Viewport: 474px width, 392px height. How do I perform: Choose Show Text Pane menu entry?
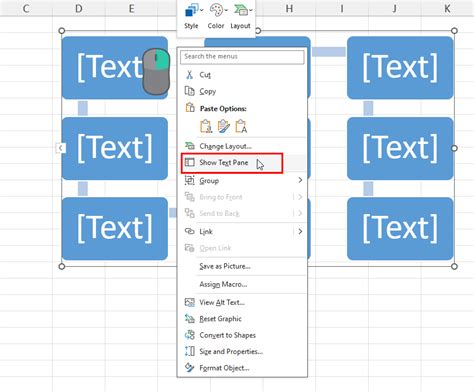pyautogui.click(x=242, y=163)
